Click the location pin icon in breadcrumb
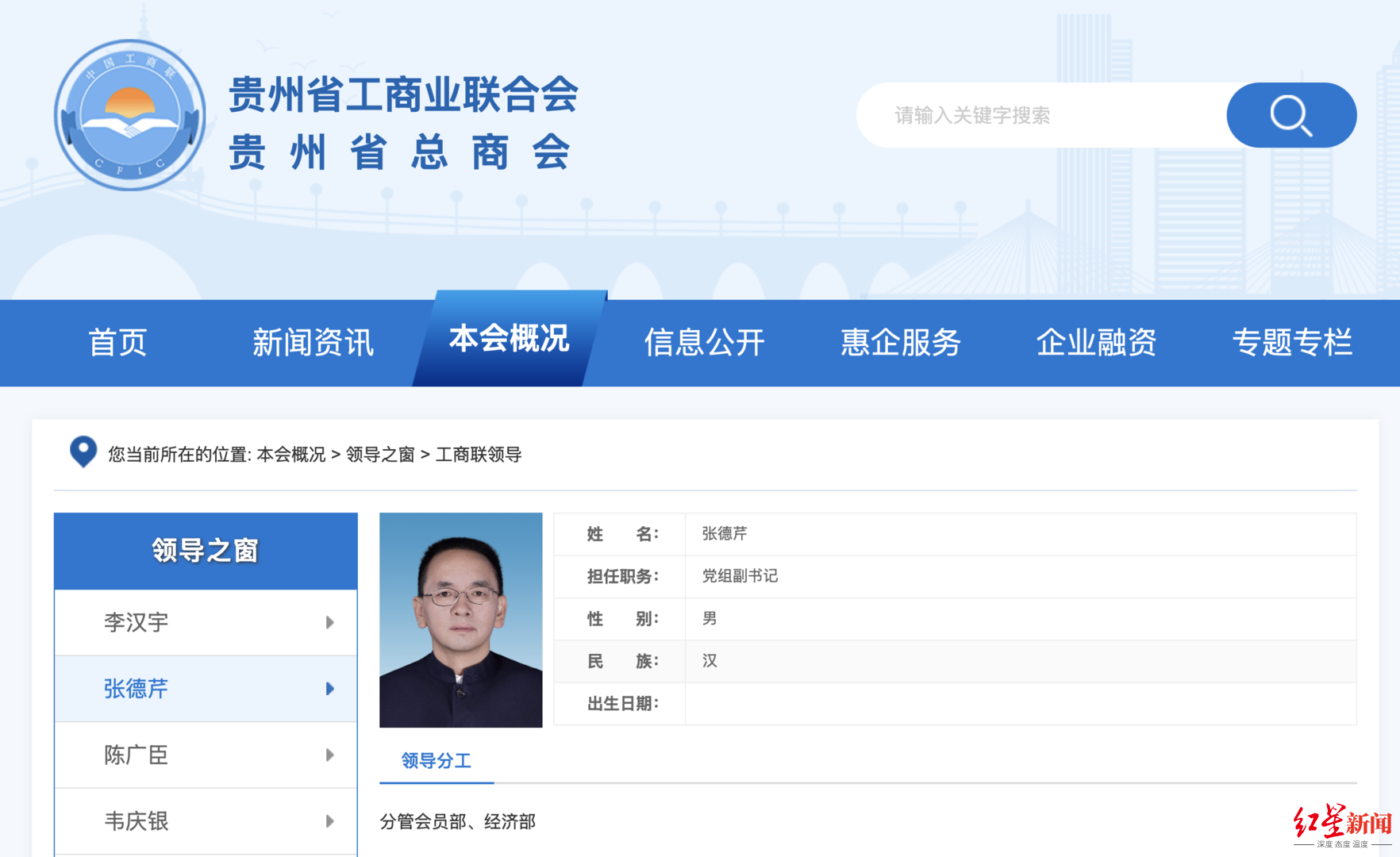This screenshot has height=857, width=1400. pyautogui.click(x=83, y=454)
